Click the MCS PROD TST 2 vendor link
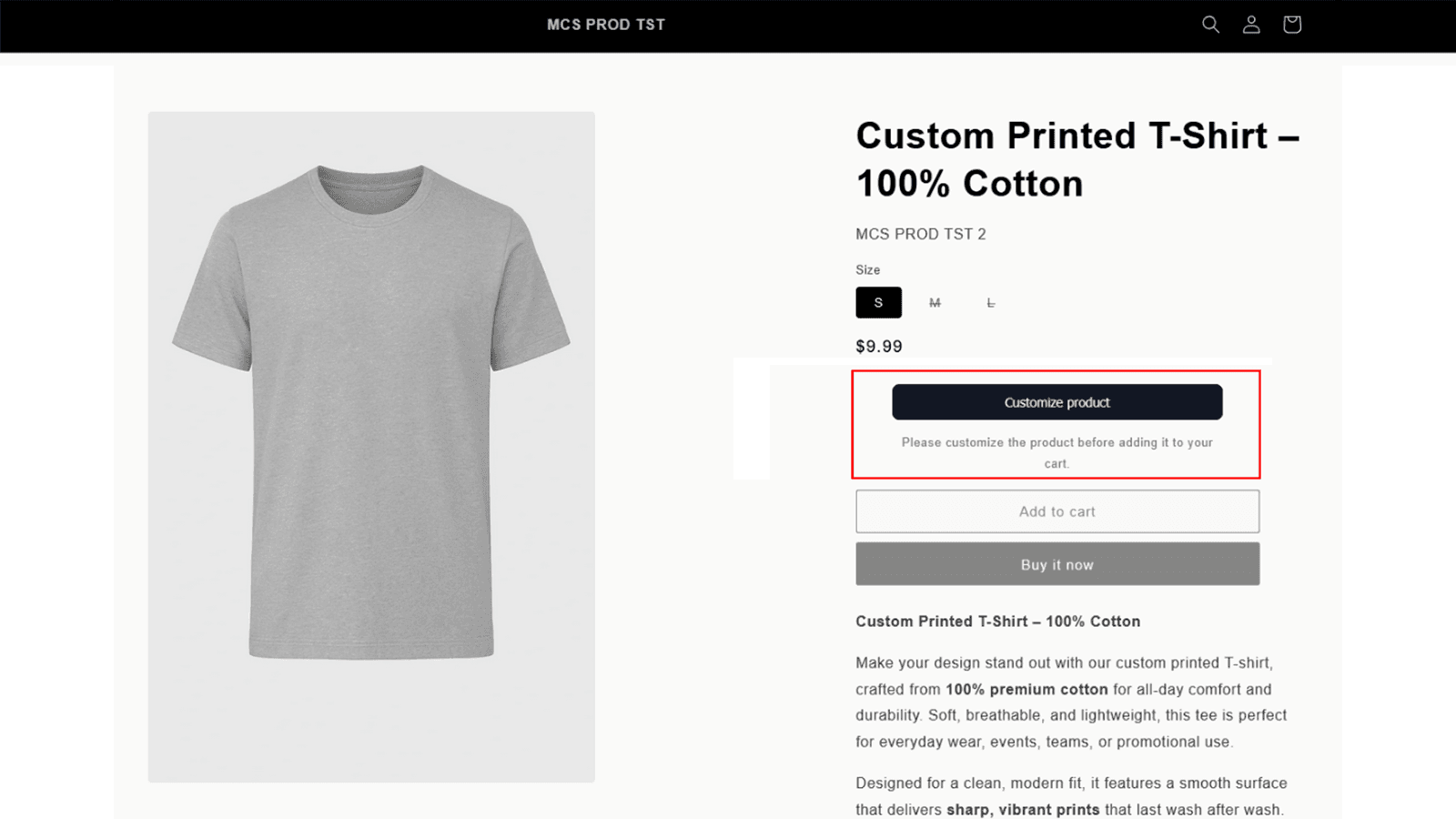The height and width of the screenshot is (819, 1456). tap(921, 234)
